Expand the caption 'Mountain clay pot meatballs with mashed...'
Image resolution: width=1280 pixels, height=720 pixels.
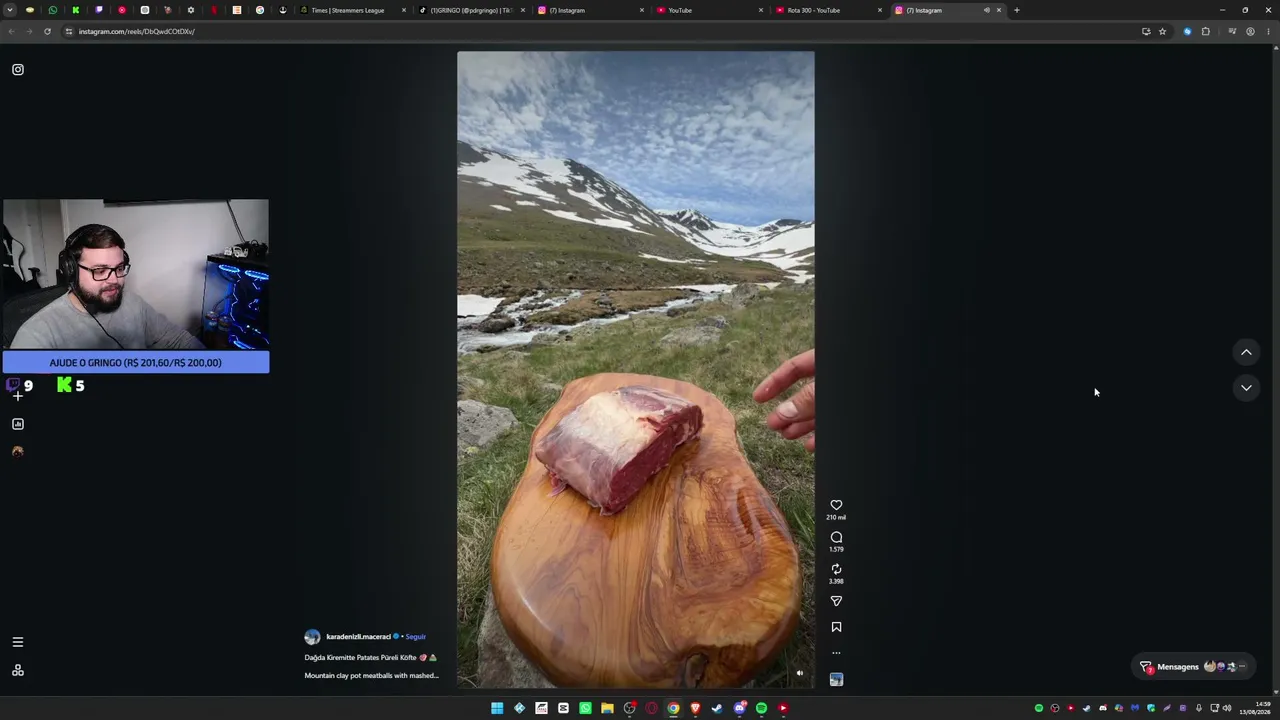click(x=371, y=676)
